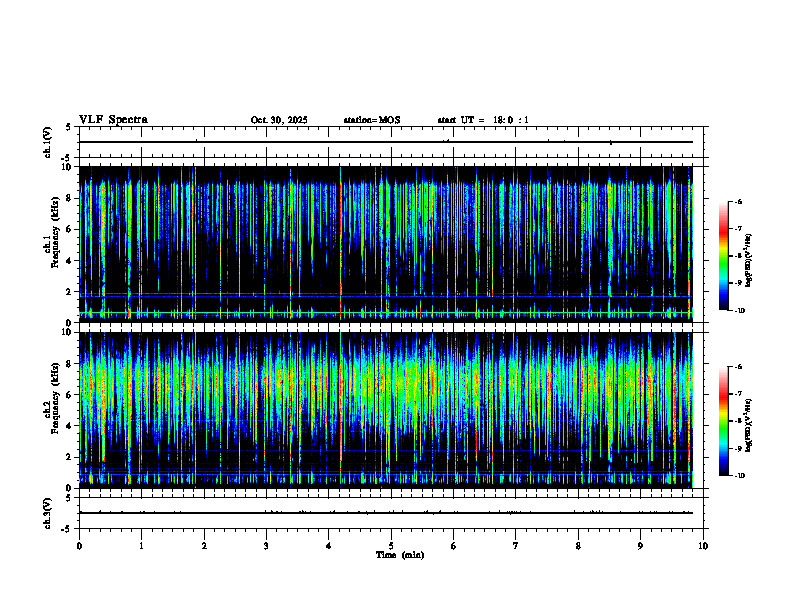Click the log(PSD) label beside ch.2 colorbar
792x612 pixels.
coord(748,425)
